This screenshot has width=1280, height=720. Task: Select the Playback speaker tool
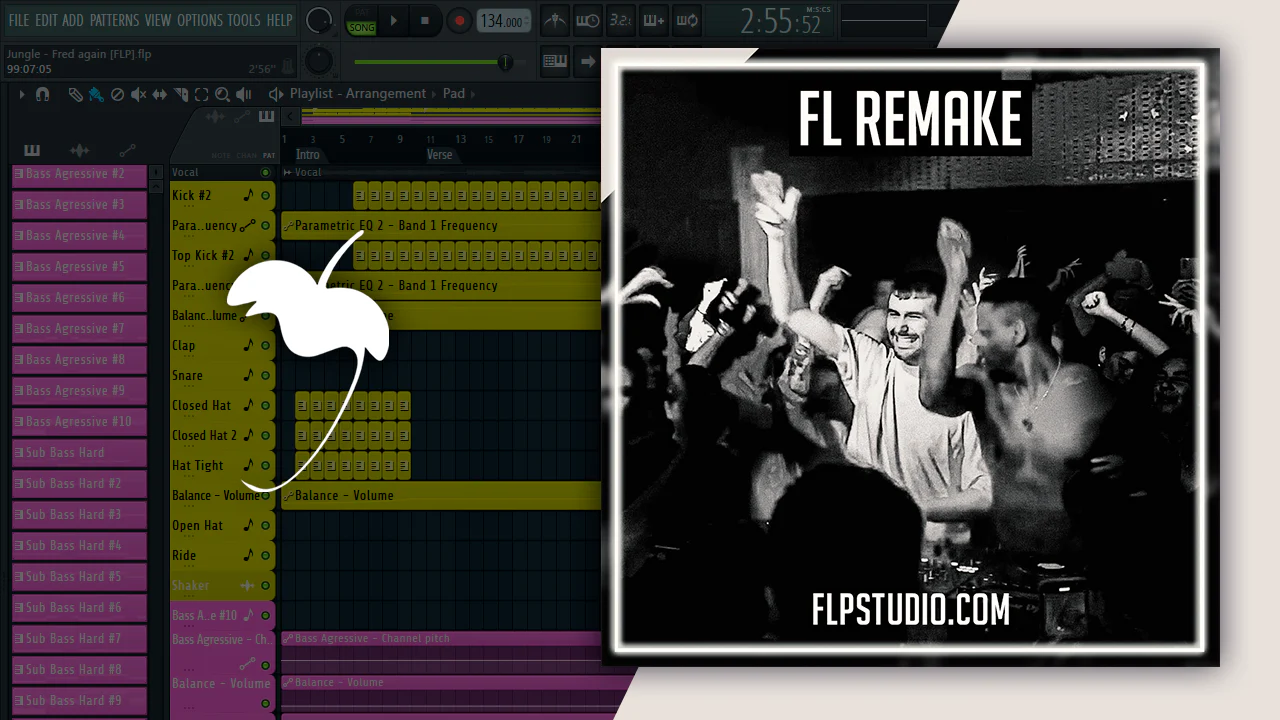pyautogui.click(x=245, y=94)
